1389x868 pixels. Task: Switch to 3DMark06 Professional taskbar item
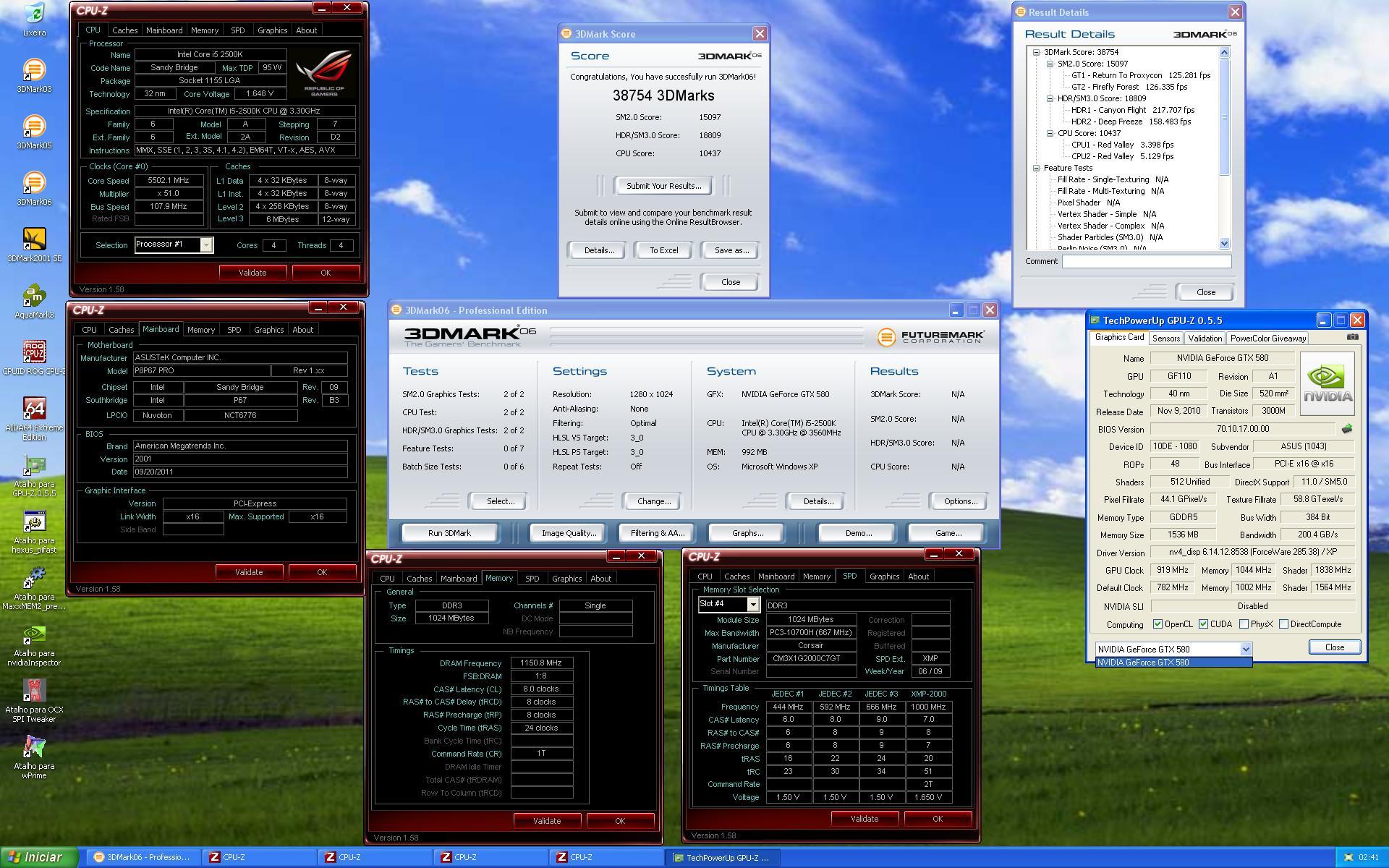pos(143,858)
